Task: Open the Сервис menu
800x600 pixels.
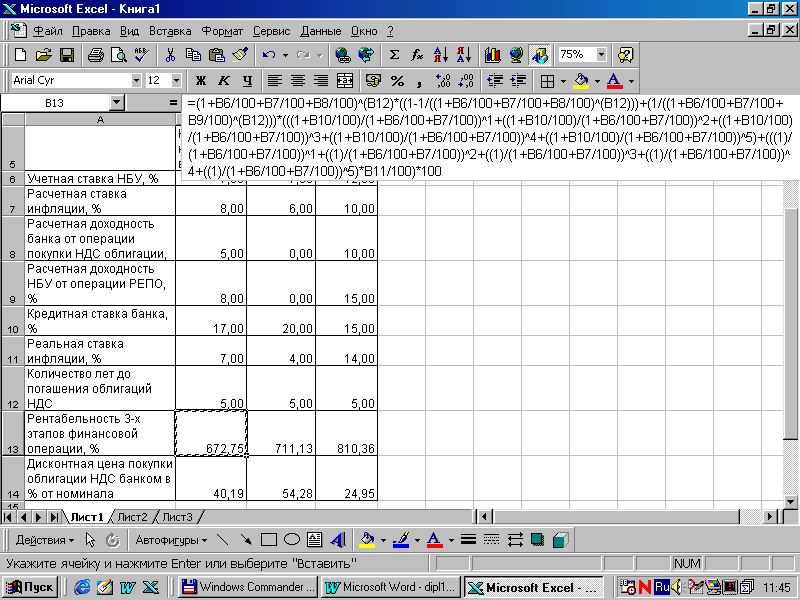Action: pyautogui.click(x=271, y=31)
